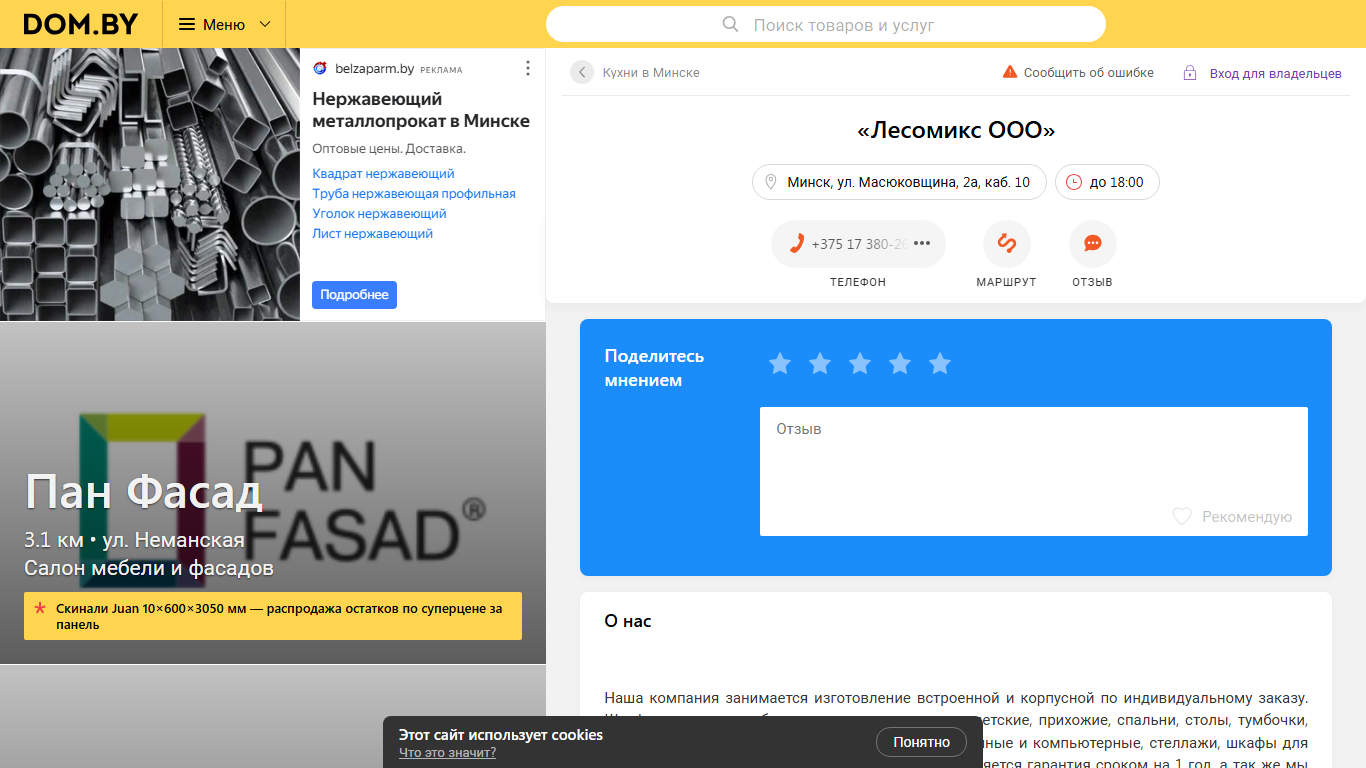Show working hours до 18:00

[x=1107, y=182]
